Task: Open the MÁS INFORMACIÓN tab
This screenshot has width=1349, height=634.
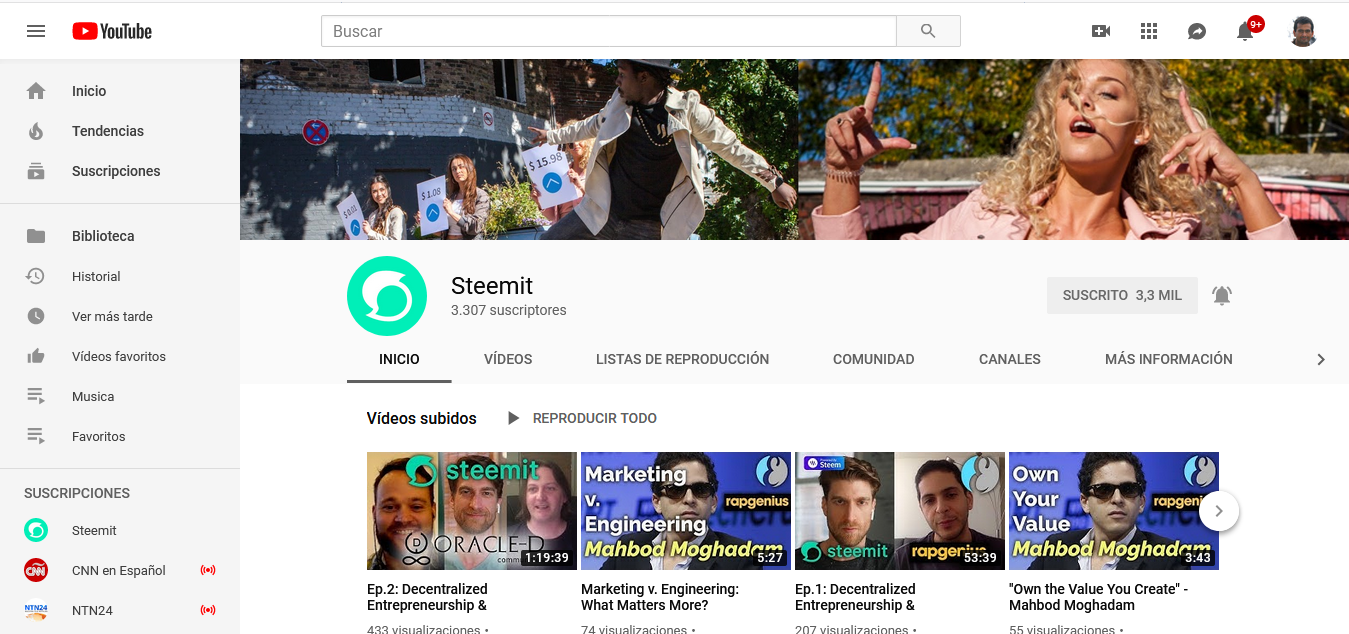Action: coord(1169,359)
